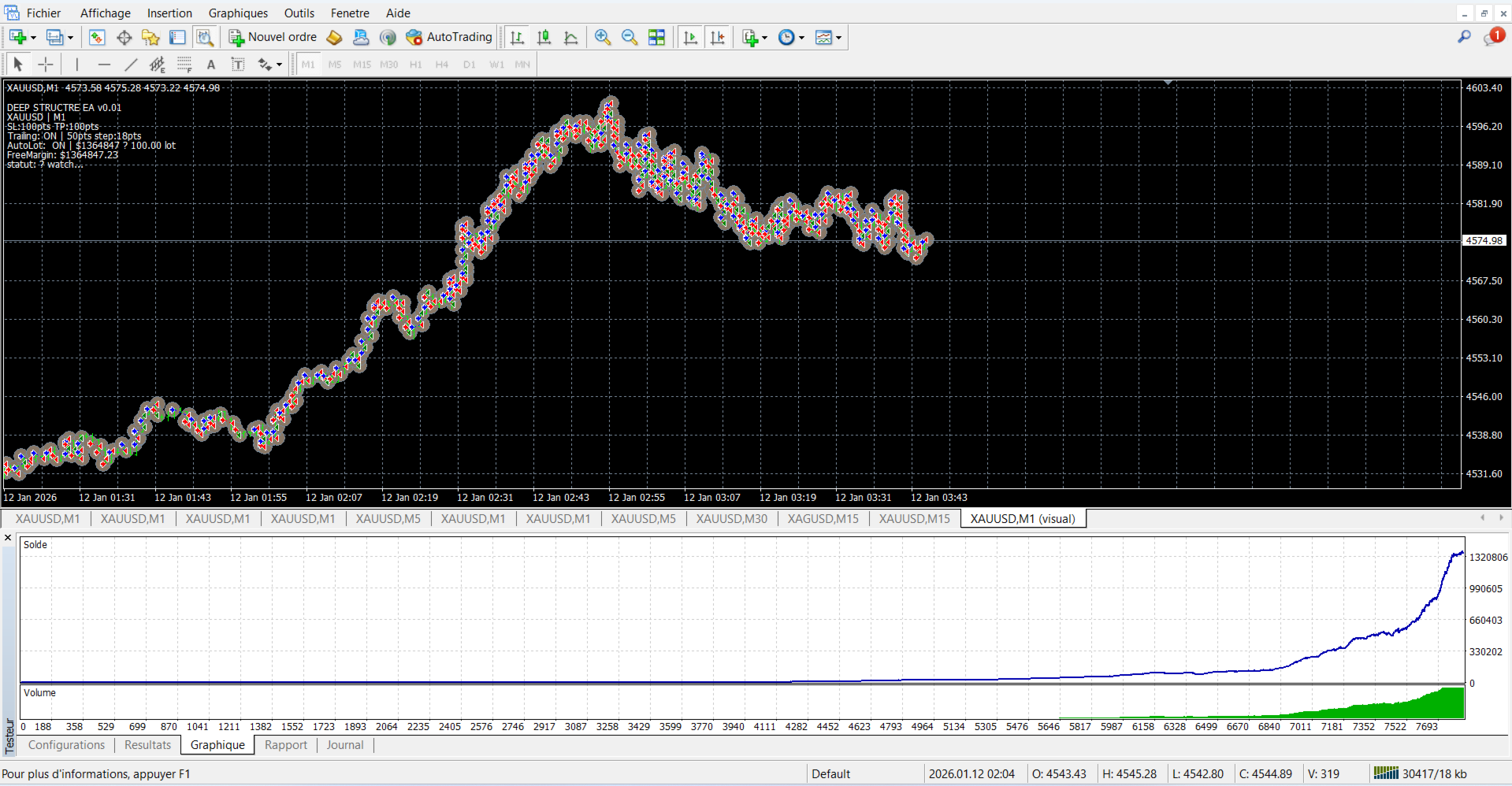
Task: Select the equidistant channel tool
Action: [x=158, y=65]
